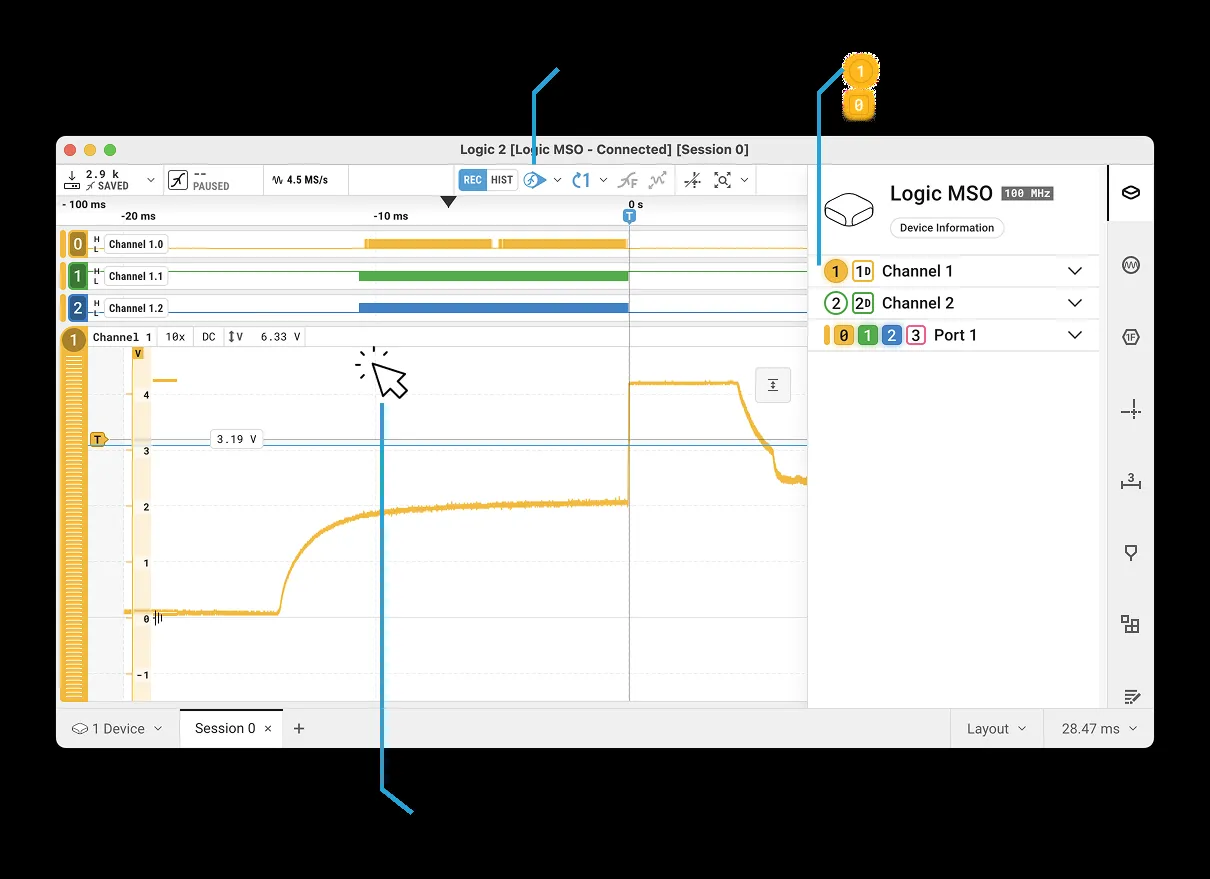Screen dimensions: 1210x879
Task: Start capture with the running-trigger play icon
Action: 535,180
